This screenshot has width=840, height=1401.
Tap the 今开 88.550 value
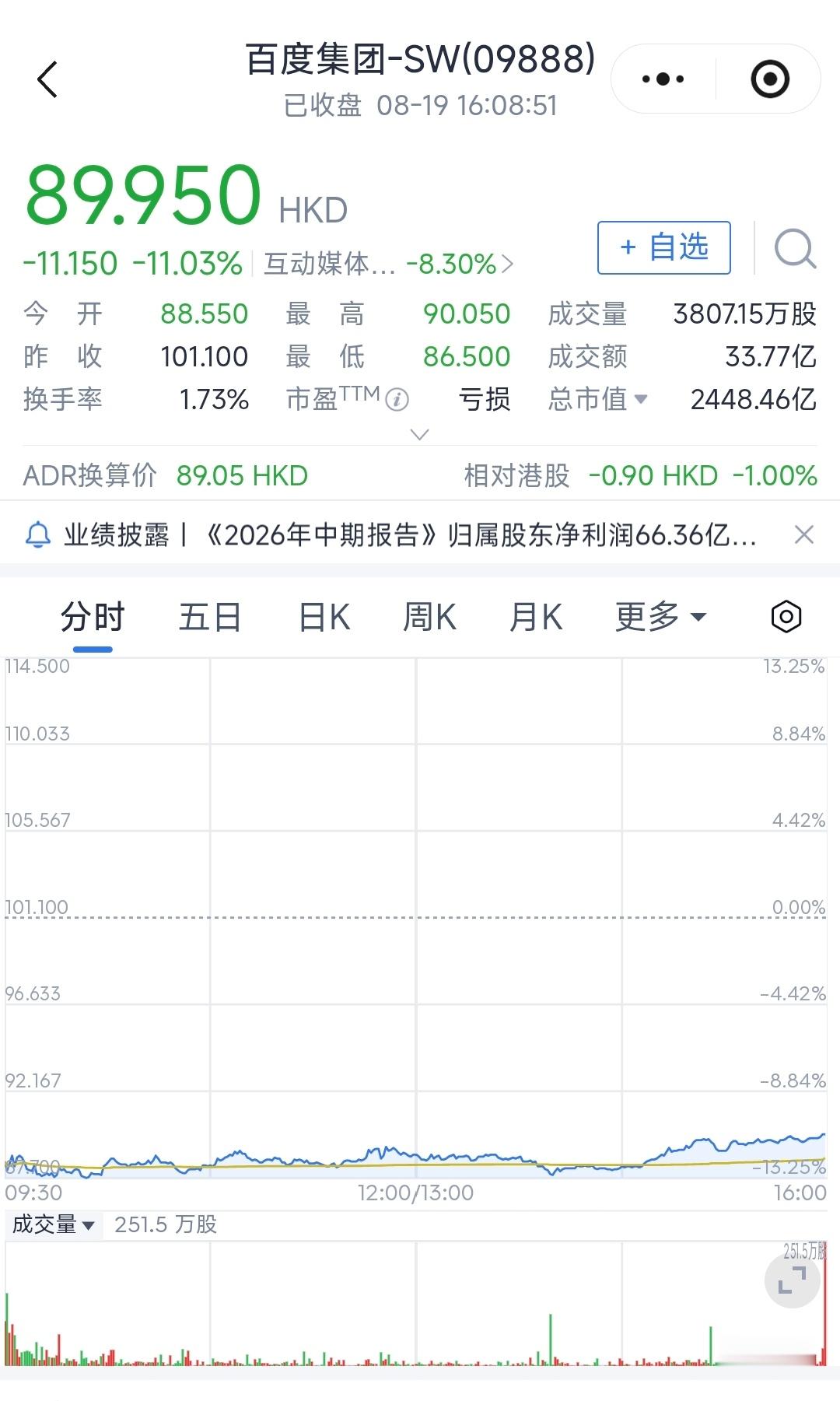[204, 314]
